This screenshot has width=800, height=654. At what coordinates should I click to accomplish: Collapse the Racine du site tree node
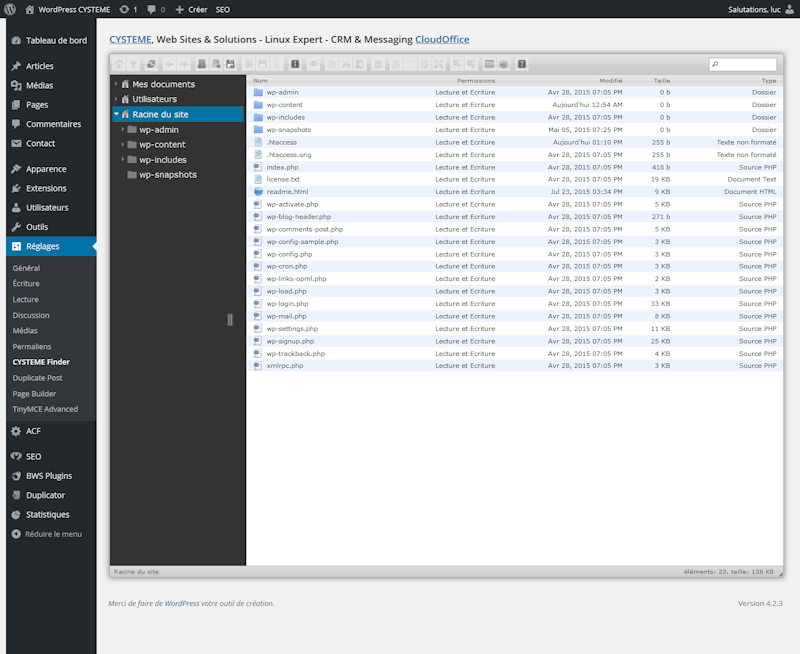point(116,115)
